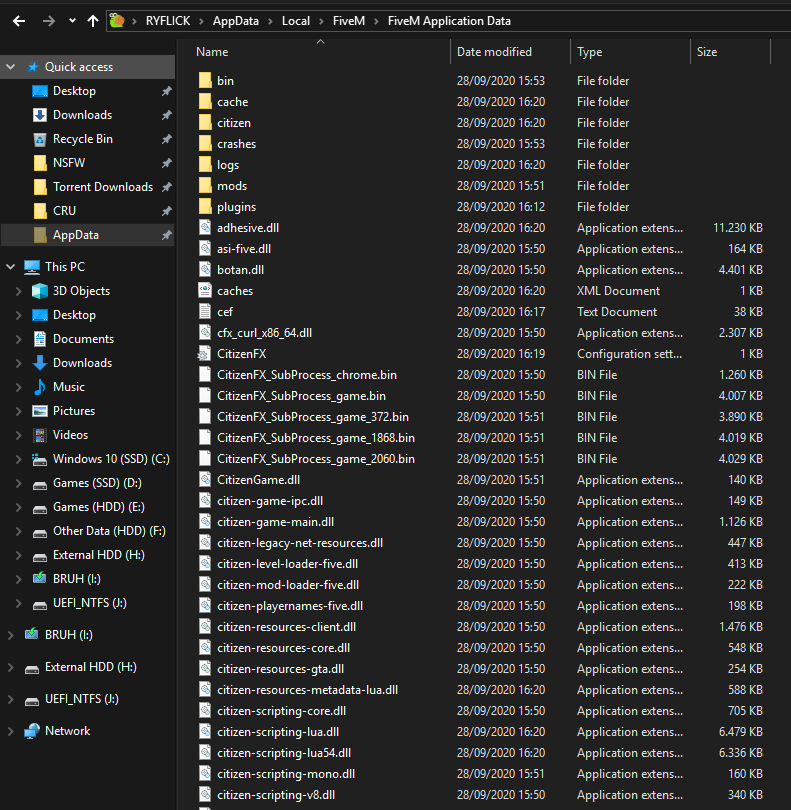Select the caches XML document icon
Viewport: 791px width, 810px height.
click(205, 291)
